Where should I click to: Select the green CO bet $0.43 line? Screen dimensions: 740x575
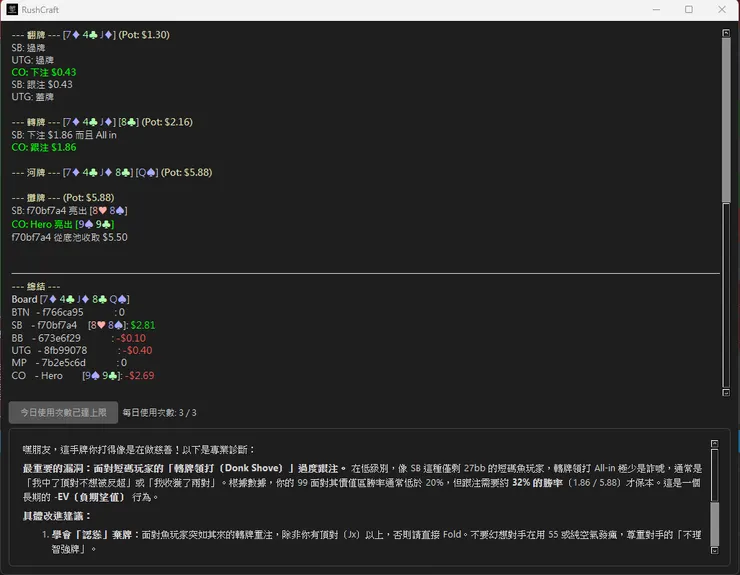pyautogui.click(x=44, y=72)
